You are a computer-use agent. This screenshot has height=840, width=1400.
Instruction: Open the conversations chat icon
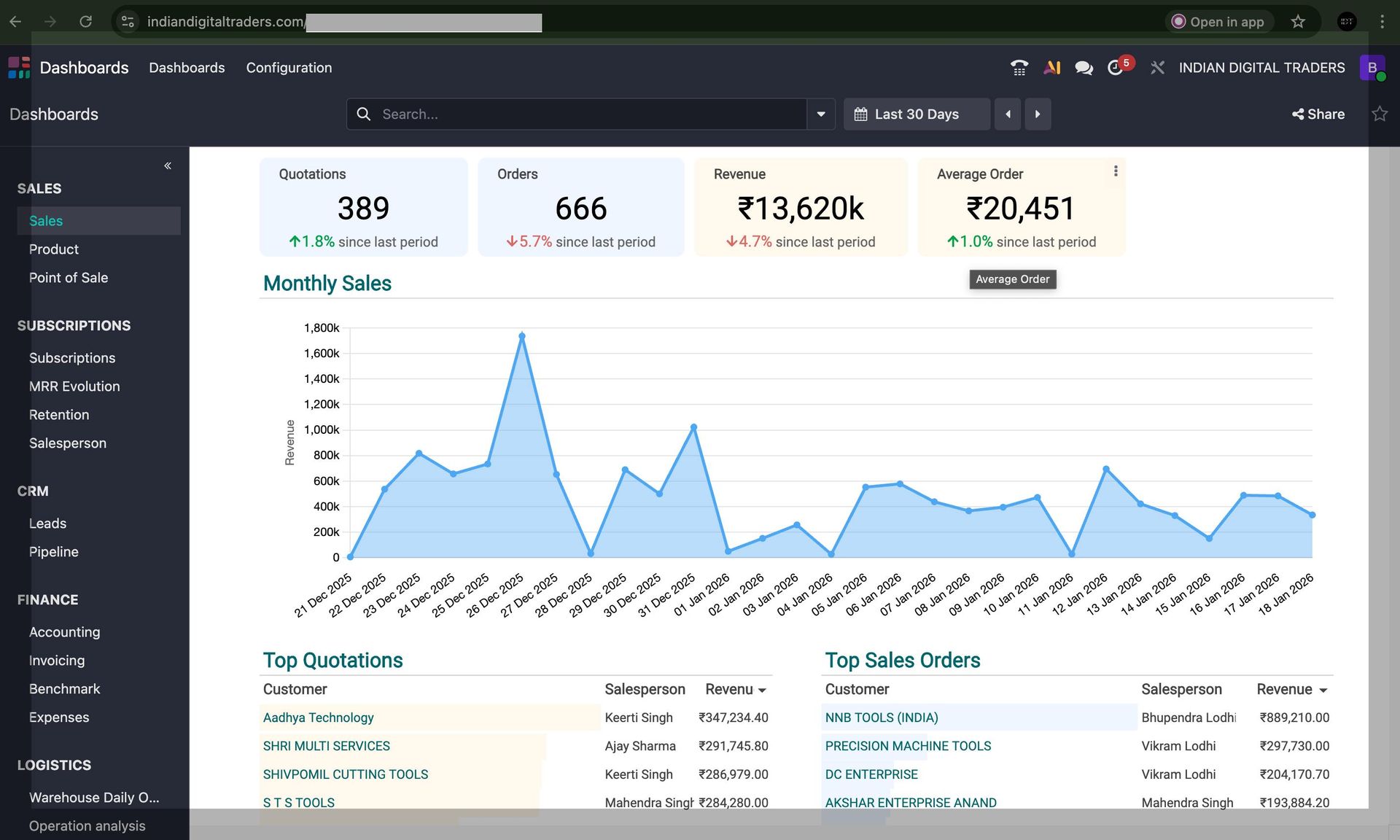[x=1084, y=68]
